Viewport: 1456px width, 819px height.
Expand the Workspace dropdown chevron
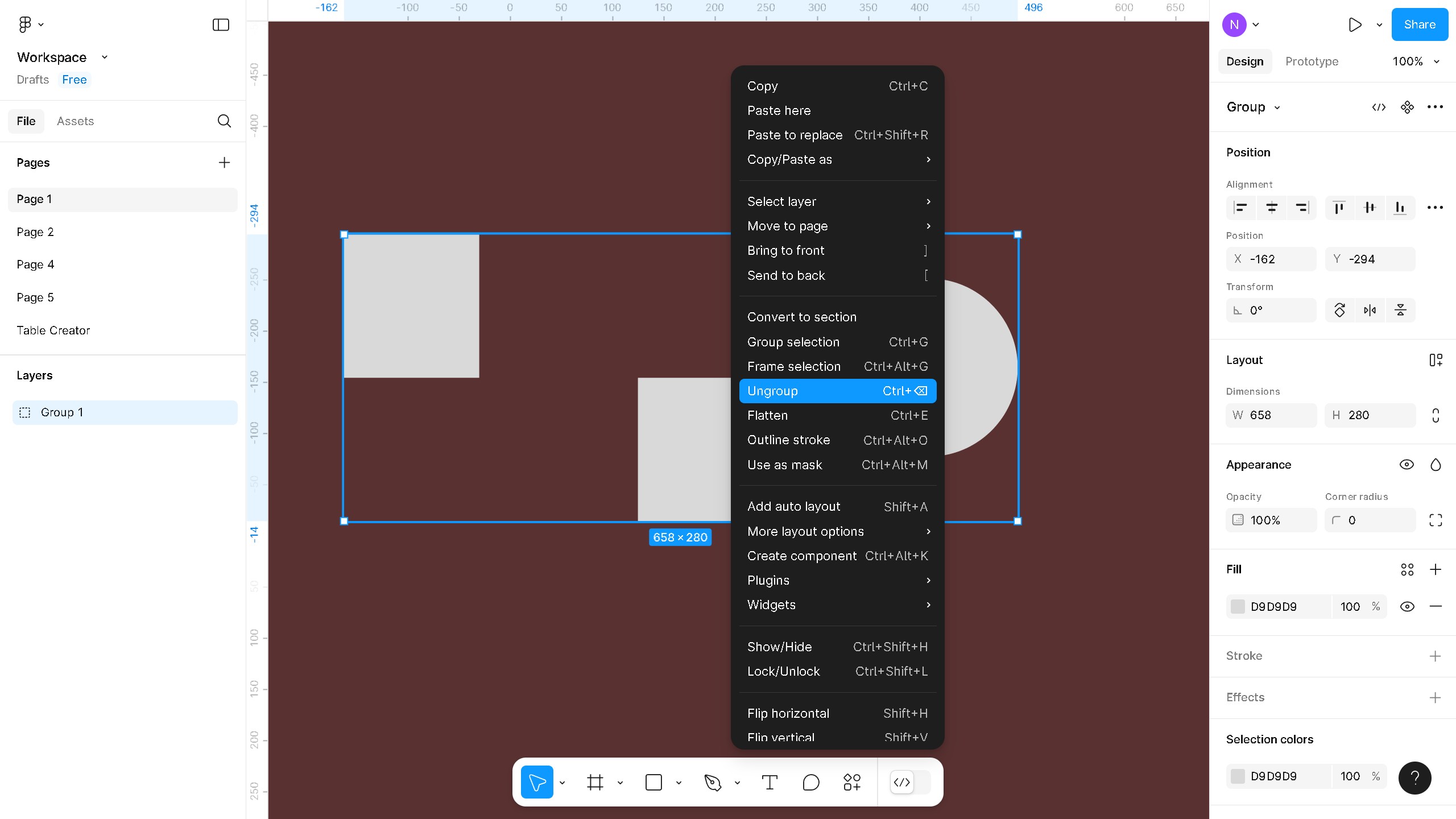click(x=104, y=57)
